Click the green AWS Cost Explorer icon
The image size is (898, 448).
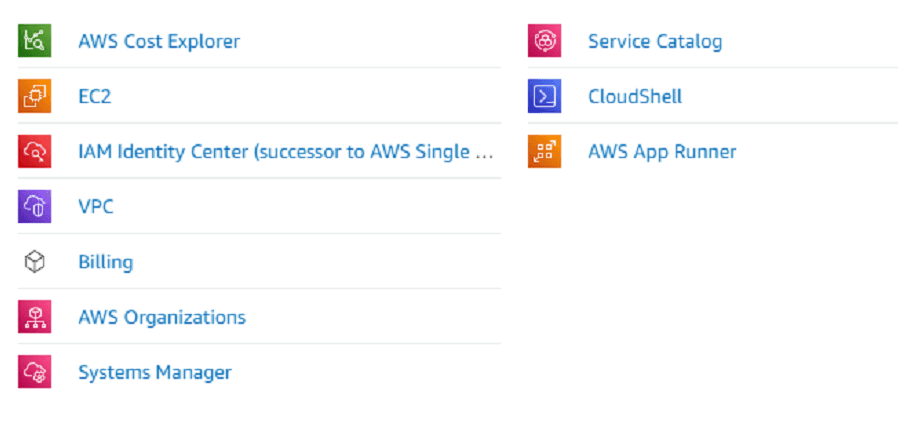[34, 41]
